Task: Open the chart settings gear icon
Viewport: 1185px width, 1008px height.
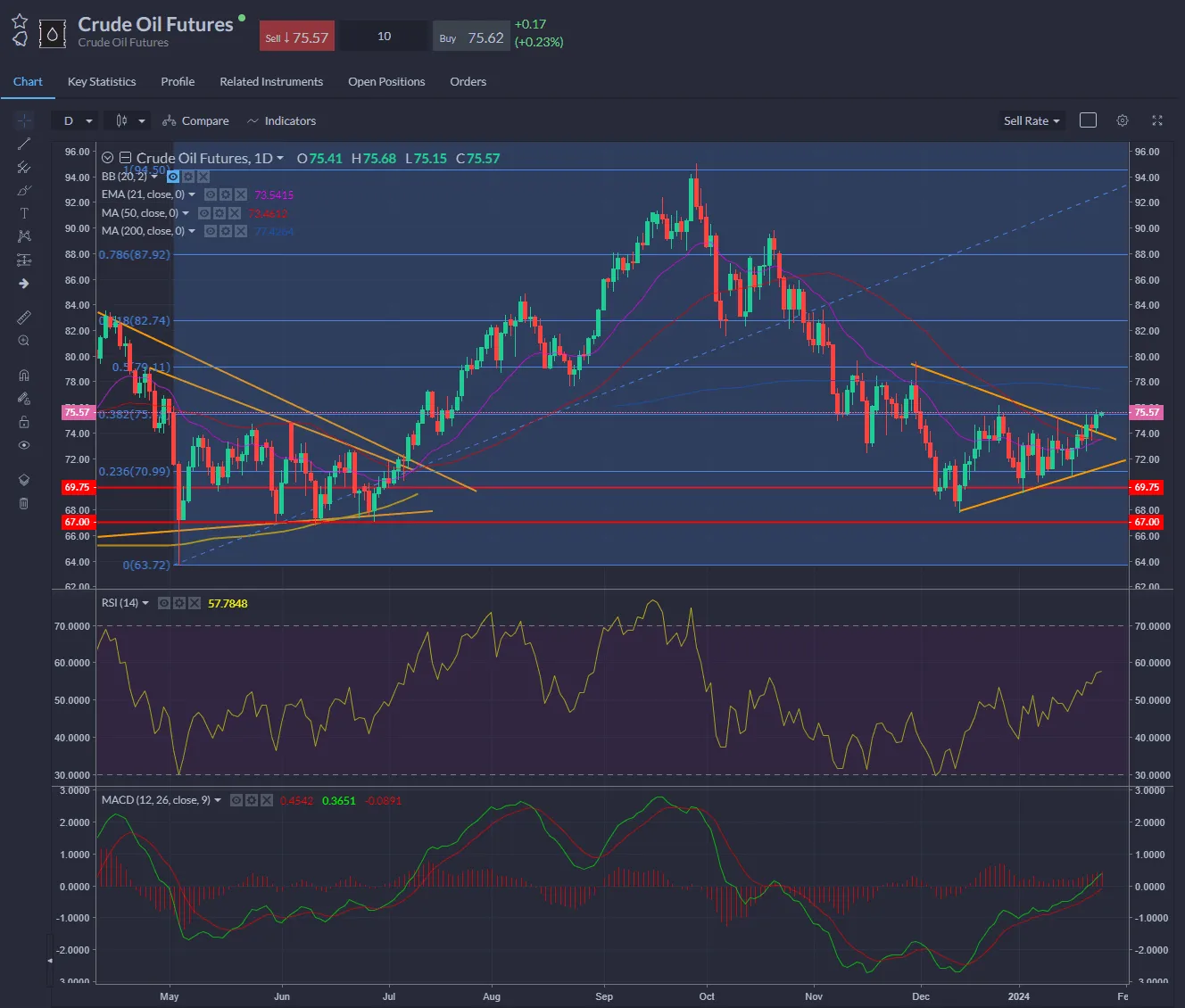Action: pos(1123,120)
